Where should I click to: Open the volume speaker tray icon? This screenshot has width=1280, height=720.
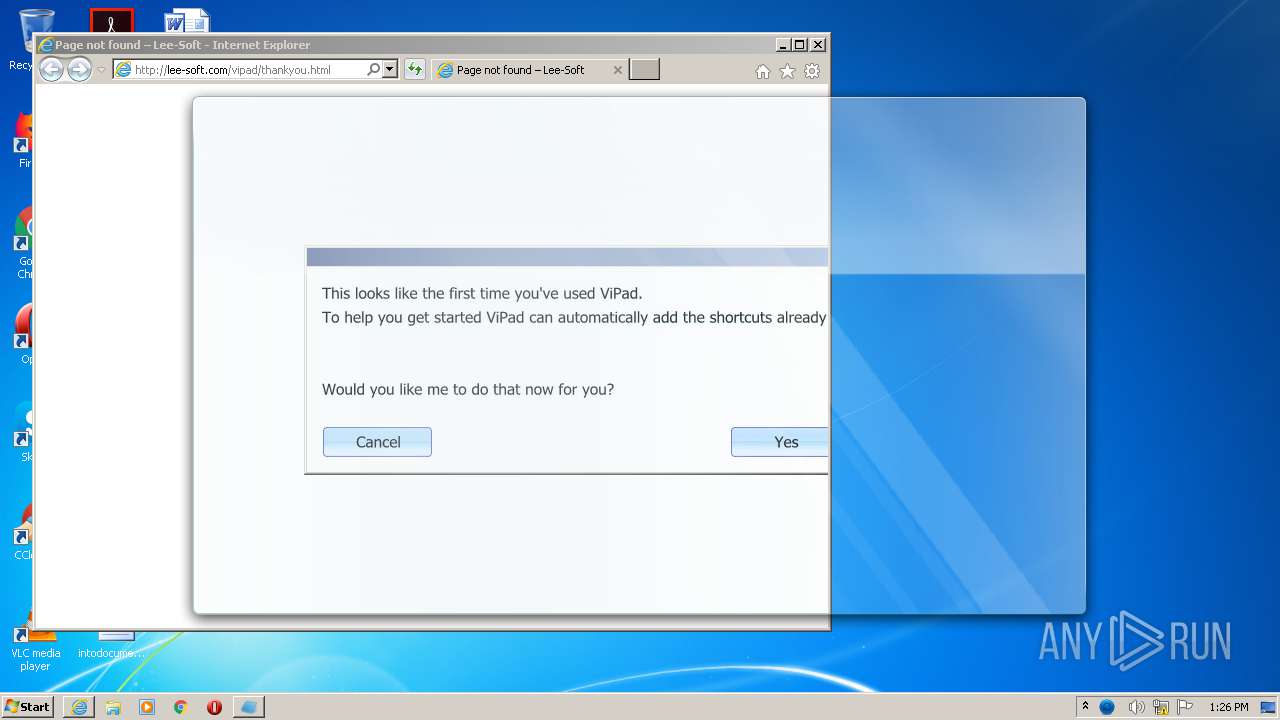[1136, 707]
